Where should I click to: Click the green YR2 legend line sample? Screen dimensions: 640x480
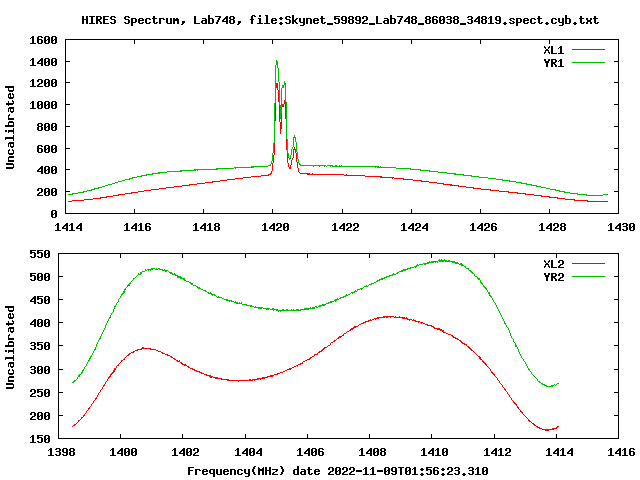click(588, 277)
